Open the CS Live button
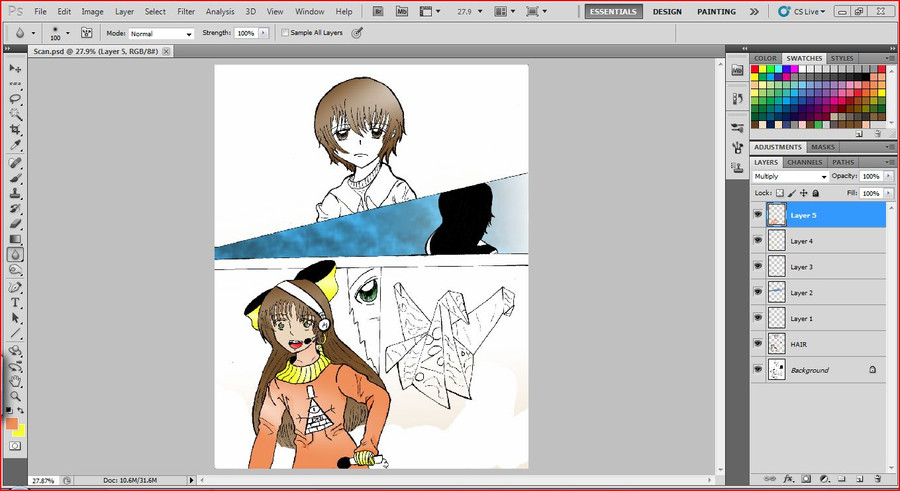 [801, 11]
